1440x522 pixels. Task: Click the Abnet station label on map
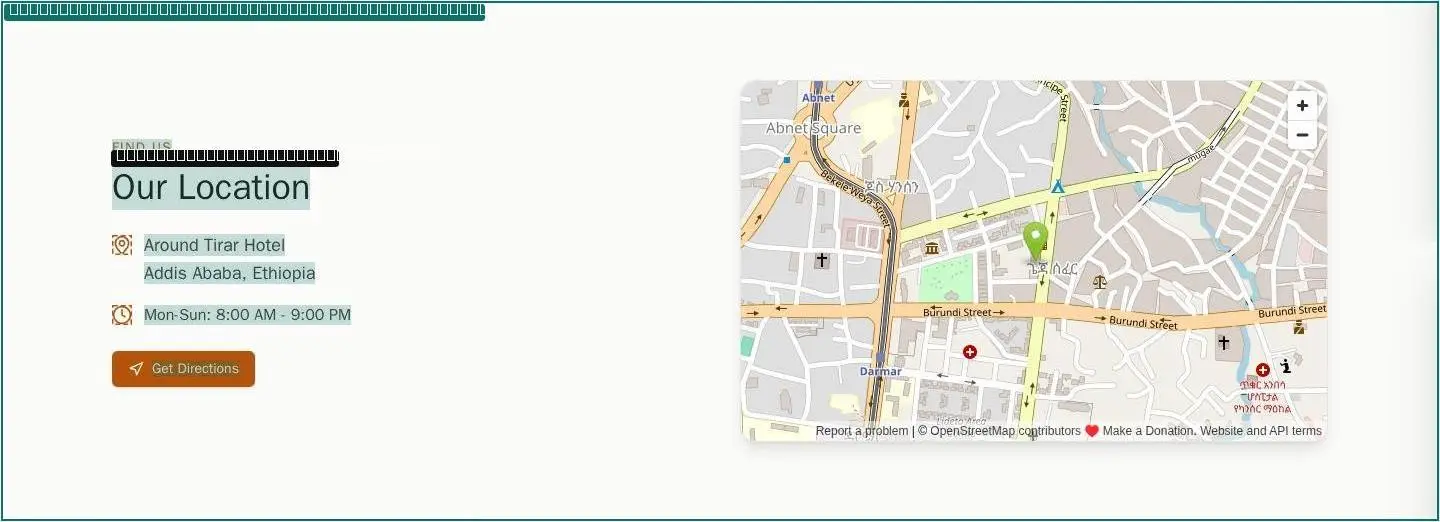click(818, 98)
